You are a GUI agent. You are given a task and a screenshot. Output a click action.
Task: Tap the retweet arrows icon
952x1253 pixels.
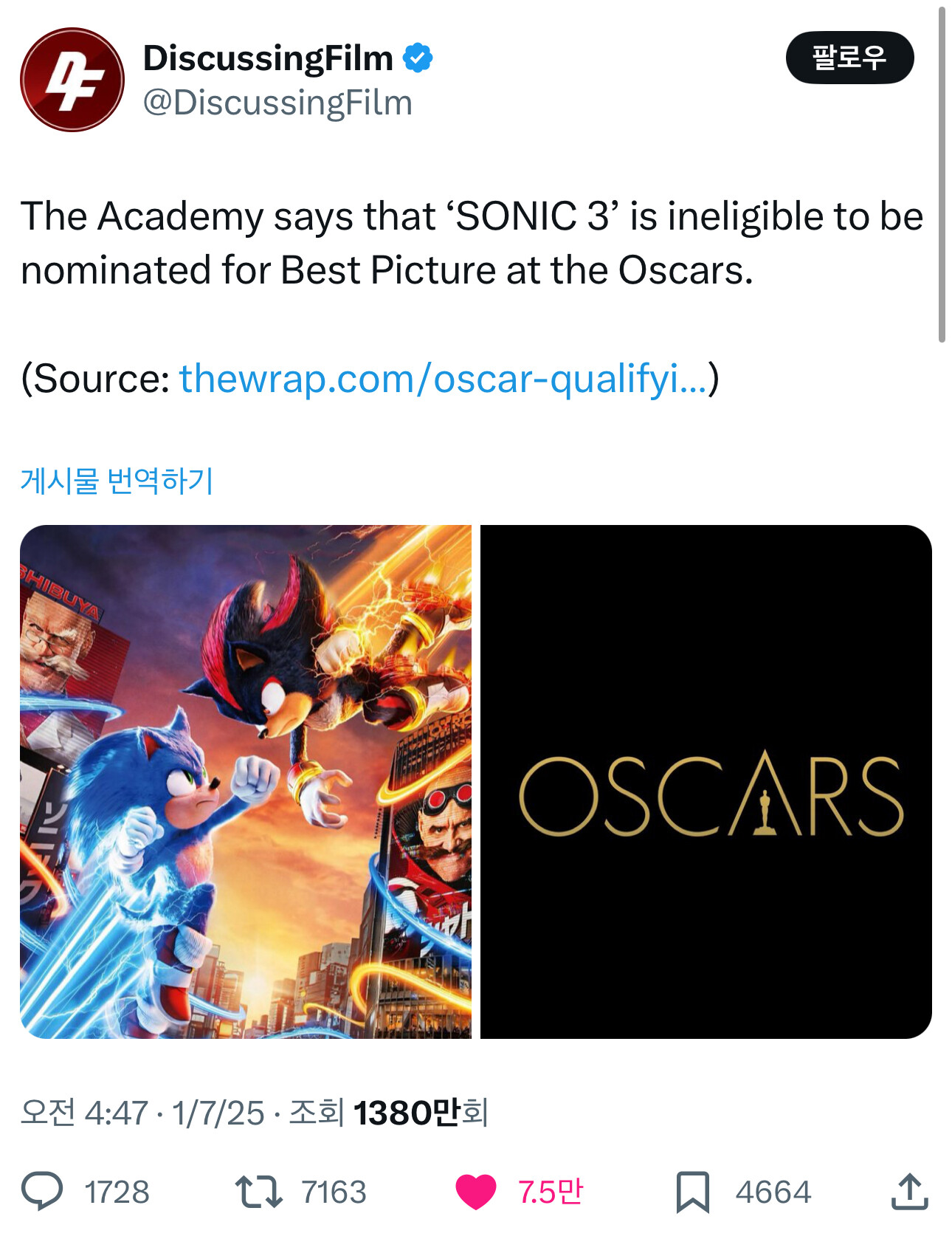pyautogui.click(x=258, y=1191)
